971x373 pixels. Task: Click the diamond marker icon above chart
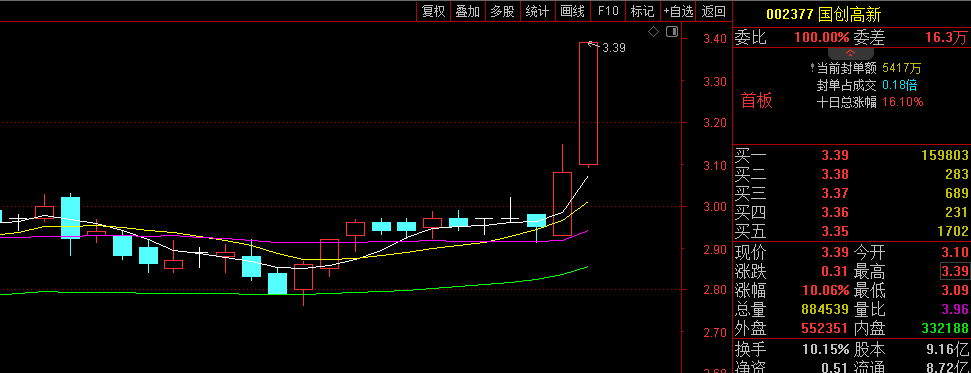653,32
